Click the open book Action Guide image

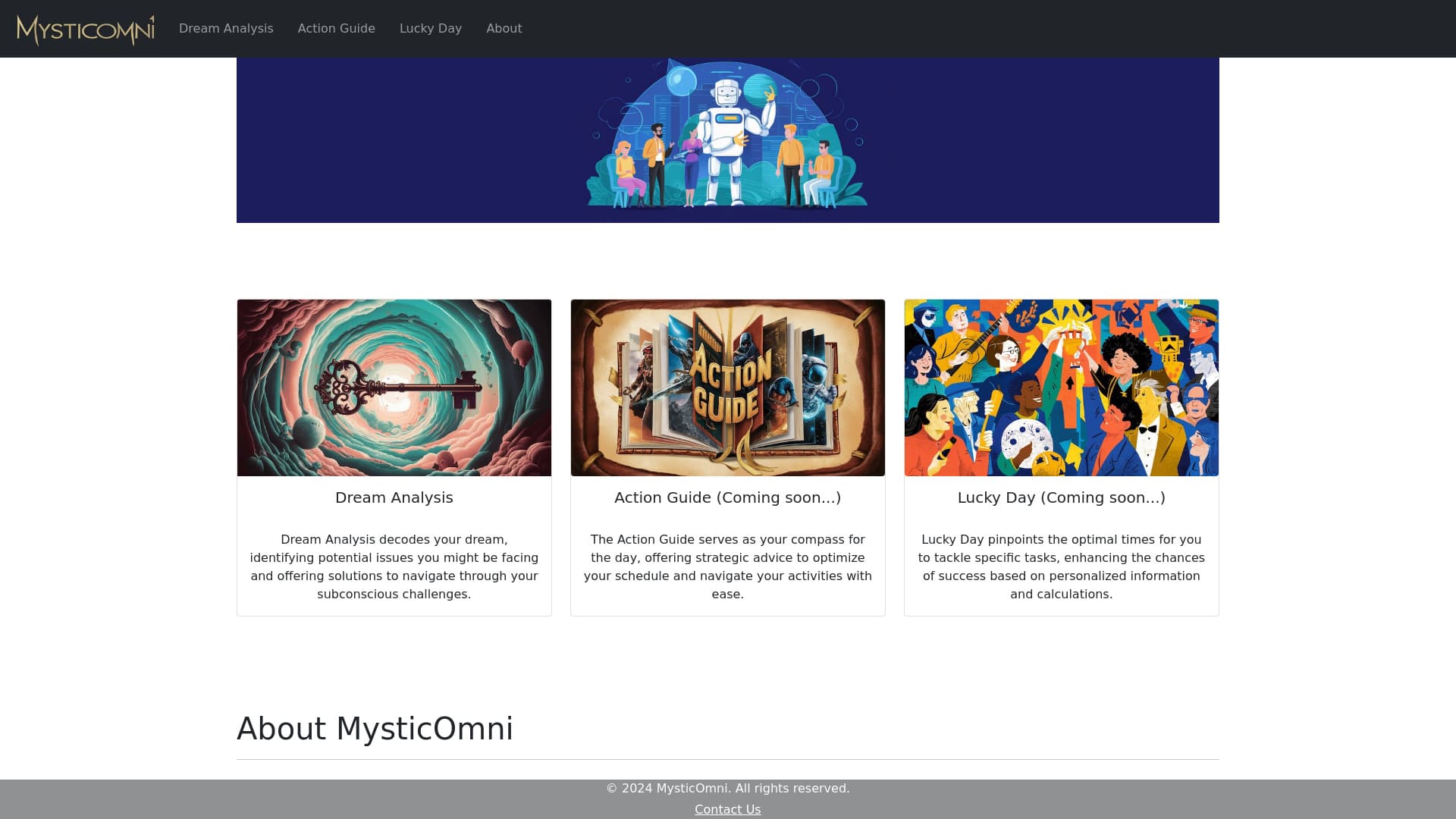tap(727, 388)
